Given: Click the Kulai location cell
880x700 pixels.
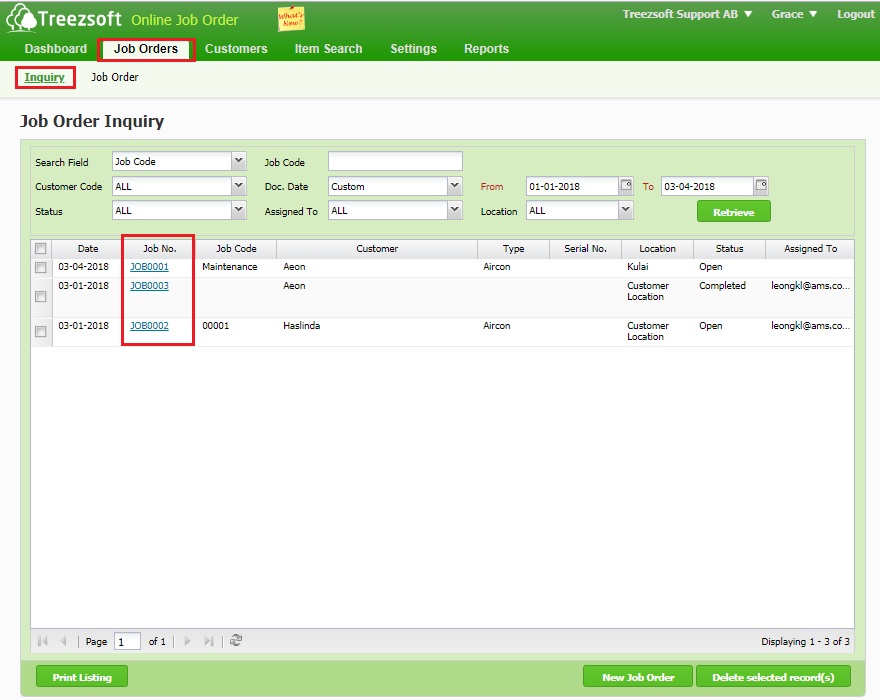Looking at the screenshot, I should (638, 267).
